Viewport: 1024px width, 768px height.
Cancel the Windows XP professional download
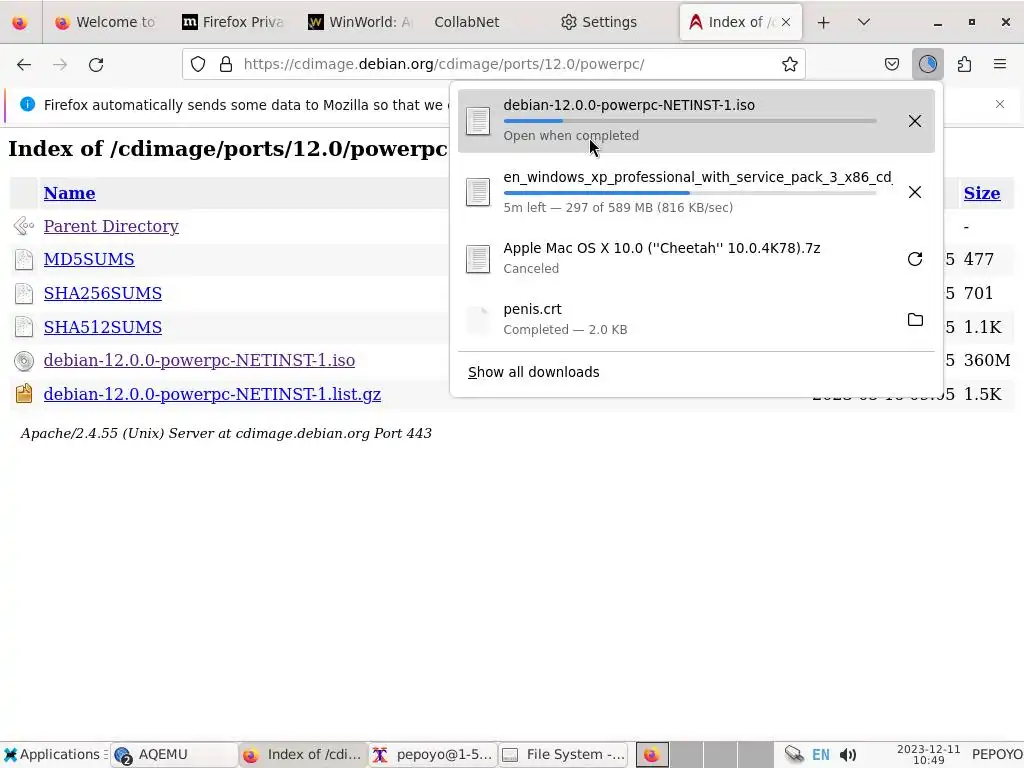coord(914,192)
